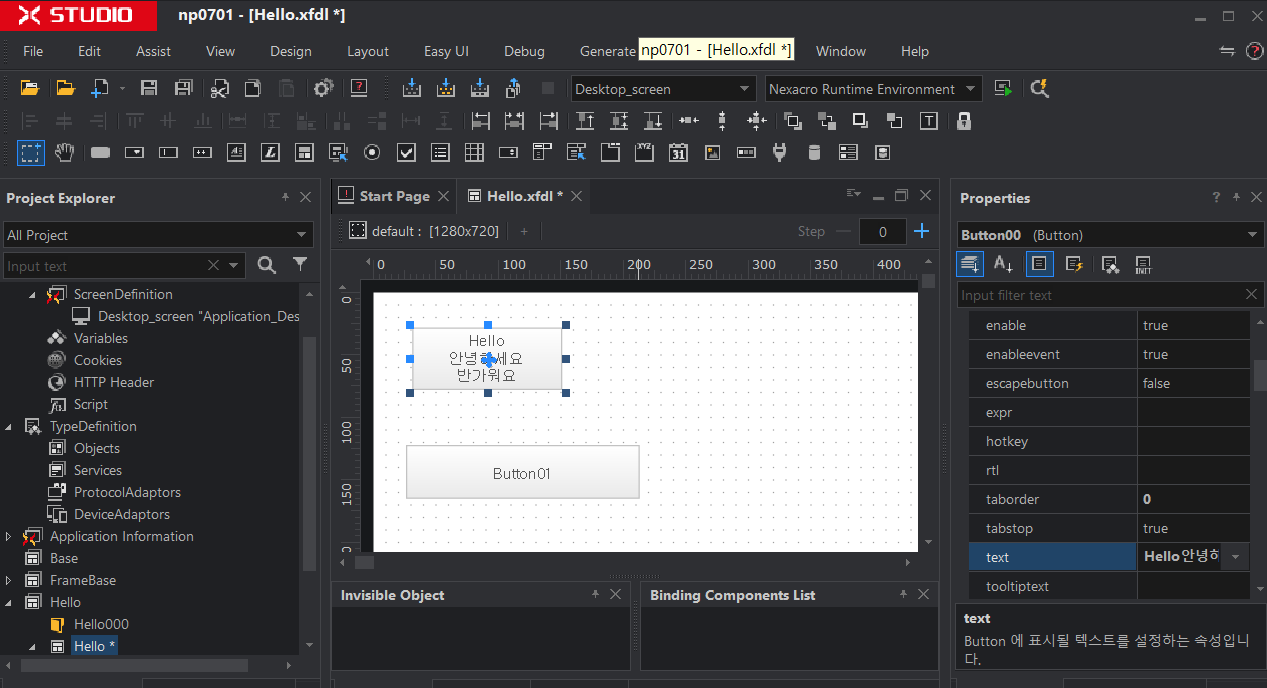Switch to the Start Page tab
Image resolution: width=1267 pixels, height=688 pixels.
click(x=394, y=196)
